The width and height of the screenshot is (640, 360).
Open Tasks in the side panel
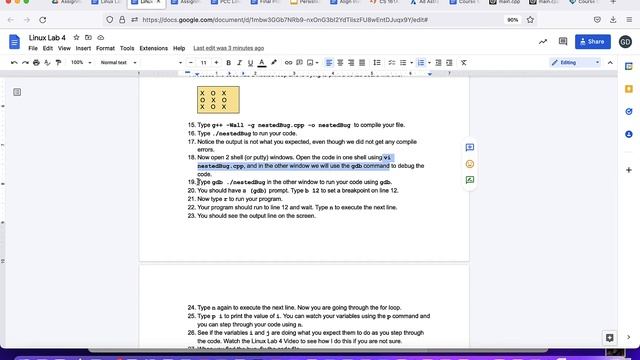[x=629, y=111]
